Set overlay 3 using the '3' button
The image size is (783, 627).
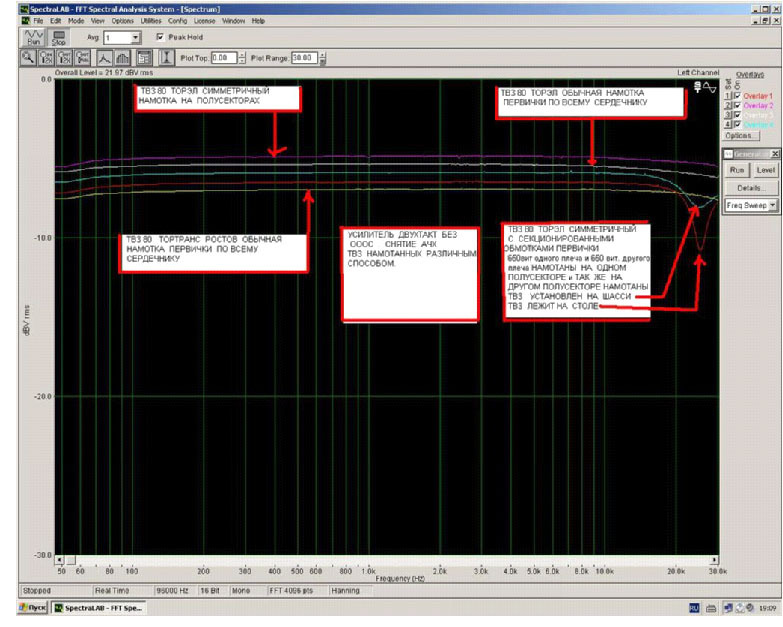728,115
